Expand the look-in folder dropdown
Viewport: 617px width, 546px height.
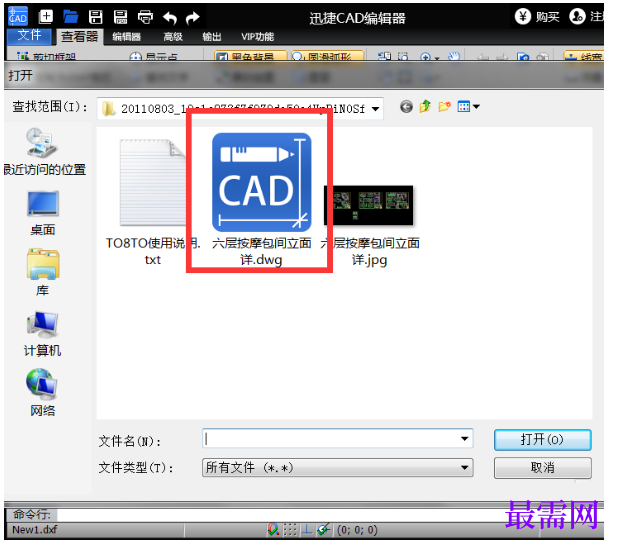(375, 109)
